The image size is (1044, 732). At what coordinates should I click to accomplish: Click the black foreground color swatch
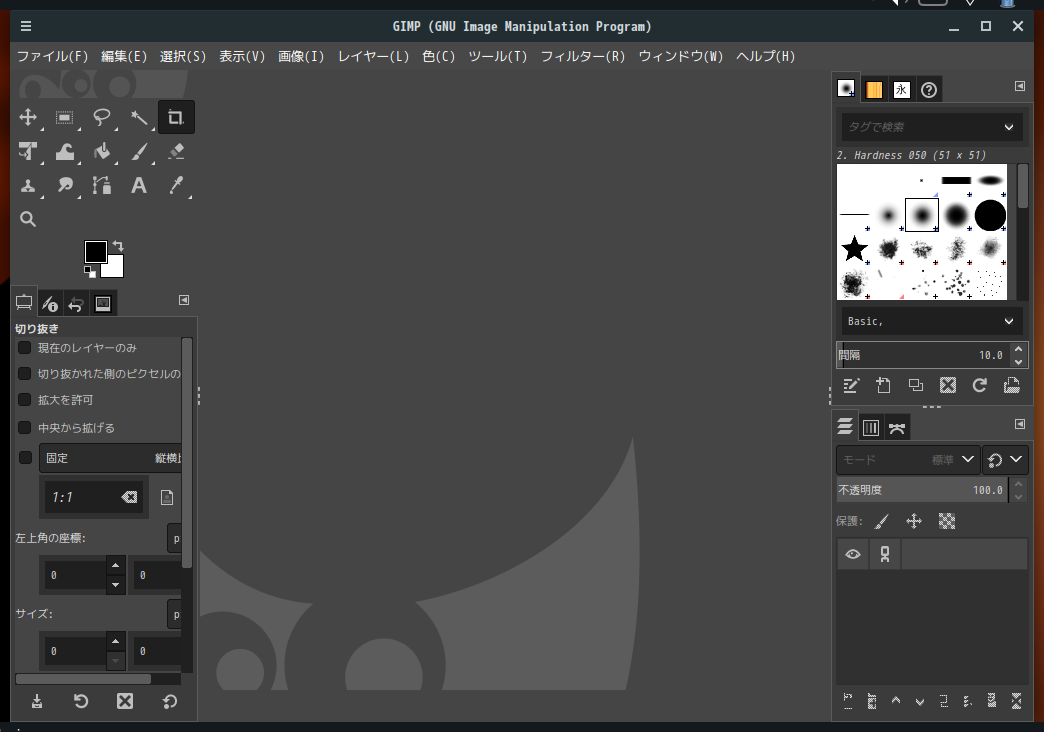[x=96, y=249]
